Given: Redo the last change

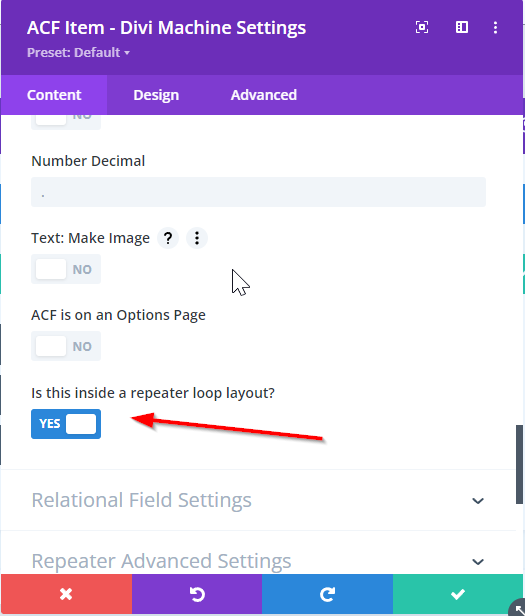Looking at the screenshot, I should (327, 594).
